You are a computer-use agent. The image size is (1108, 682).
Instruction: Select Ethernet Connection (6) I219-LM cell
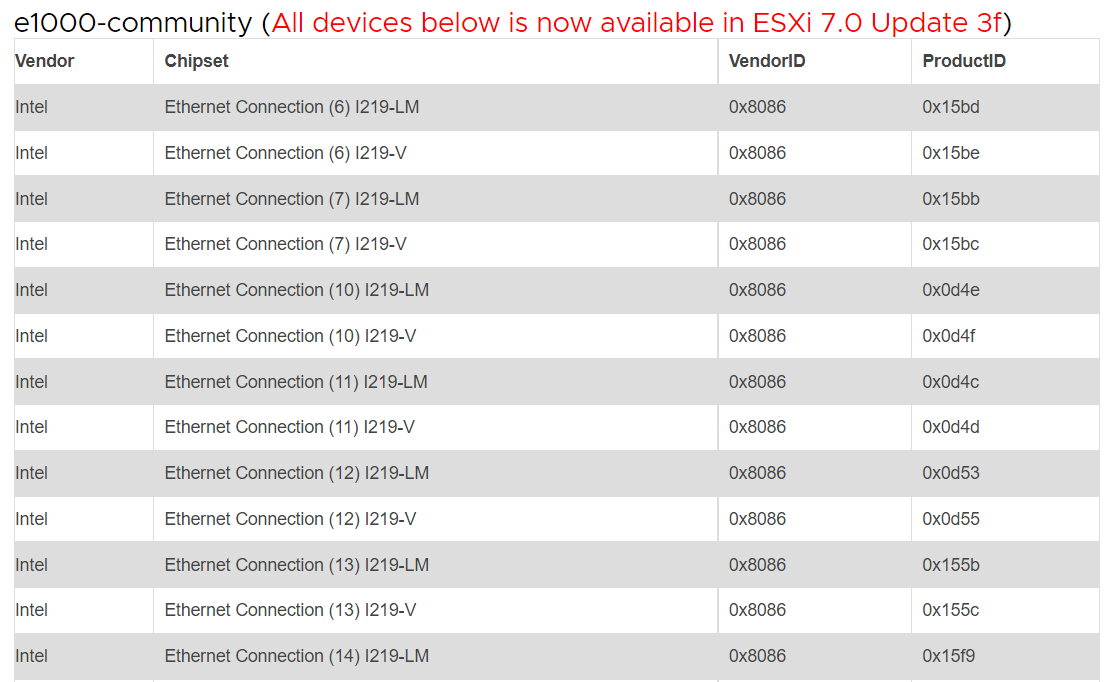292,107
